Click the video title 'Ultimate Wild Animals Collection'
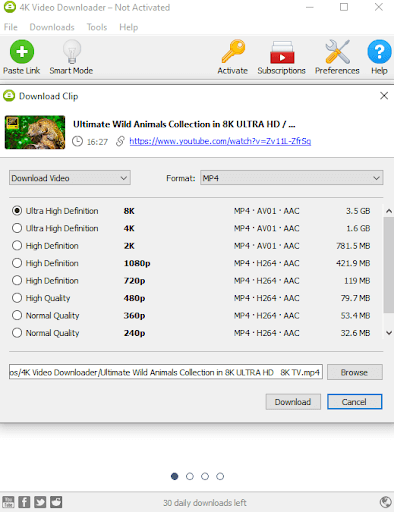 [184, 124]
